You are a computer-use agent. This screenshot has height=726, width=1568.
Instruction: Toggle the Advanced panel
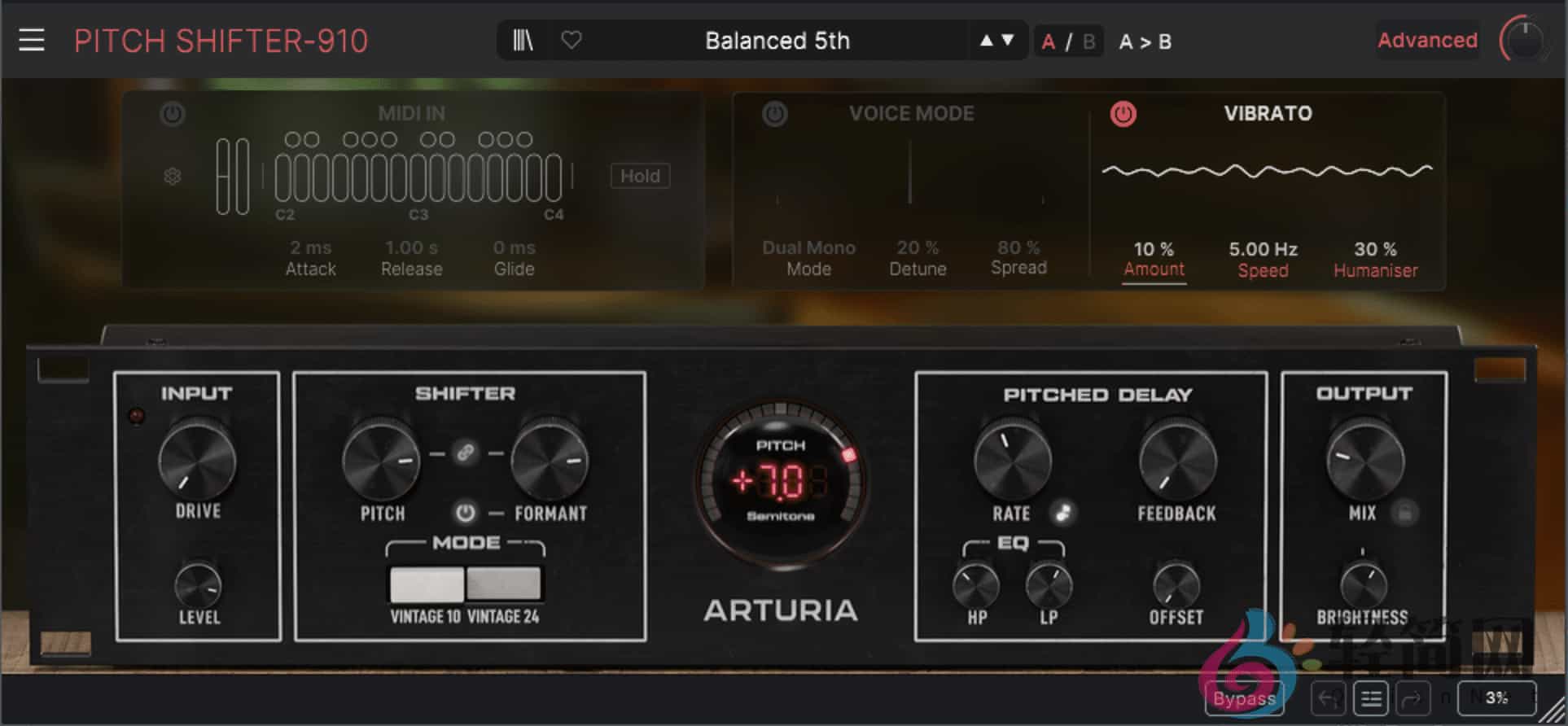point(1427,40)
